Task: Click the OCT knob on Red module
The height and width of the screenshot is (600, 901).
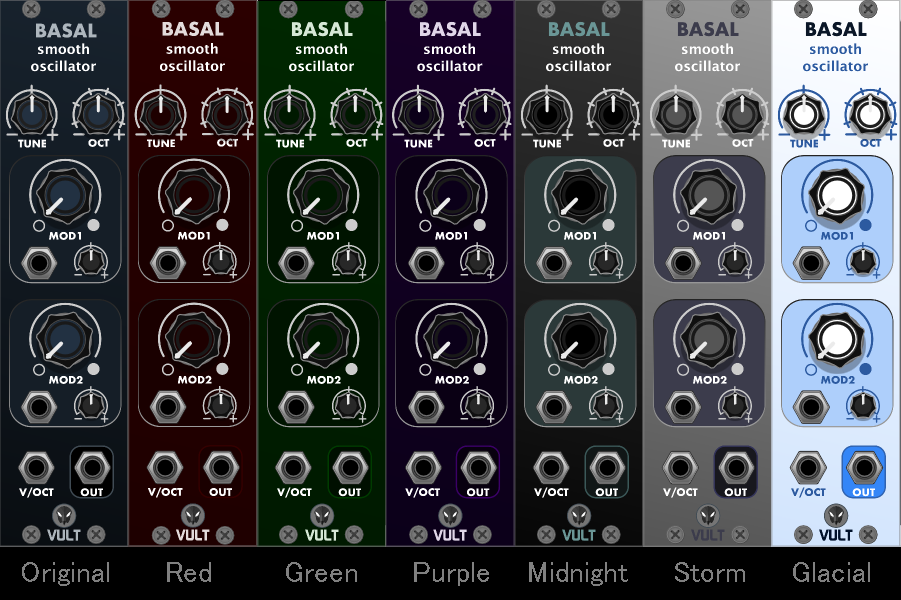Action: point(227,113)
